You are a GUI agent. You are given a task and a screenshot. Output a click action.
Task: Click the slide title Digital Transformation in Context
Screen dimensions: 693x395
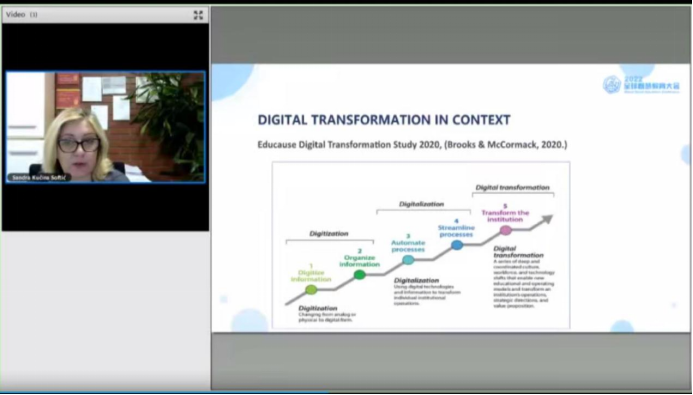(384, 120)
